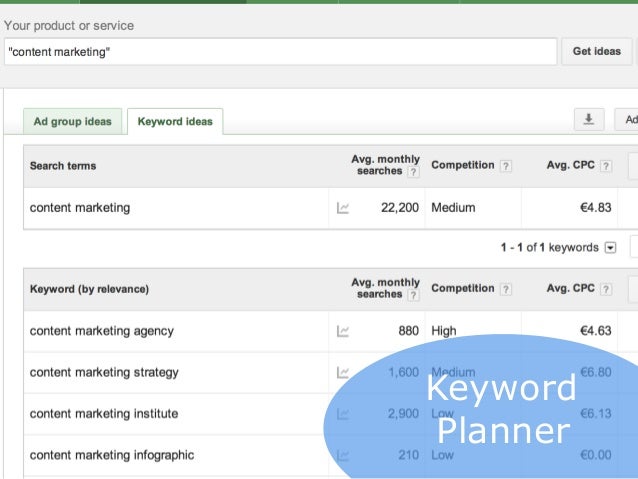Screen dimensions: 638x479
Task: Click help icon beside upper Competition header
Action: click(506, 166)
